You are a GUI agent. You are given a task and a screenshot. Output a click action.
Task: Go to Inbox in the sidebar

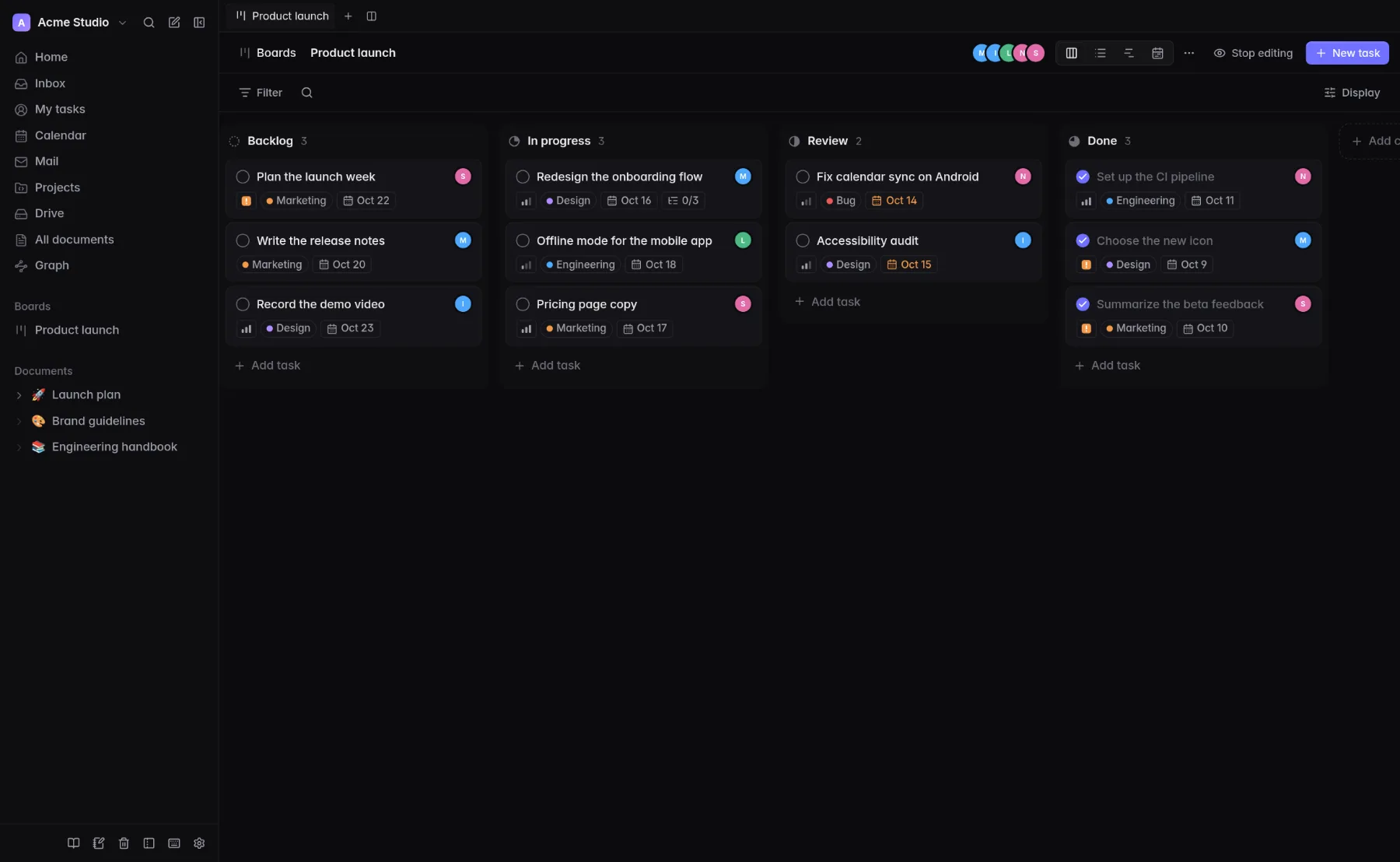[109, 83]
